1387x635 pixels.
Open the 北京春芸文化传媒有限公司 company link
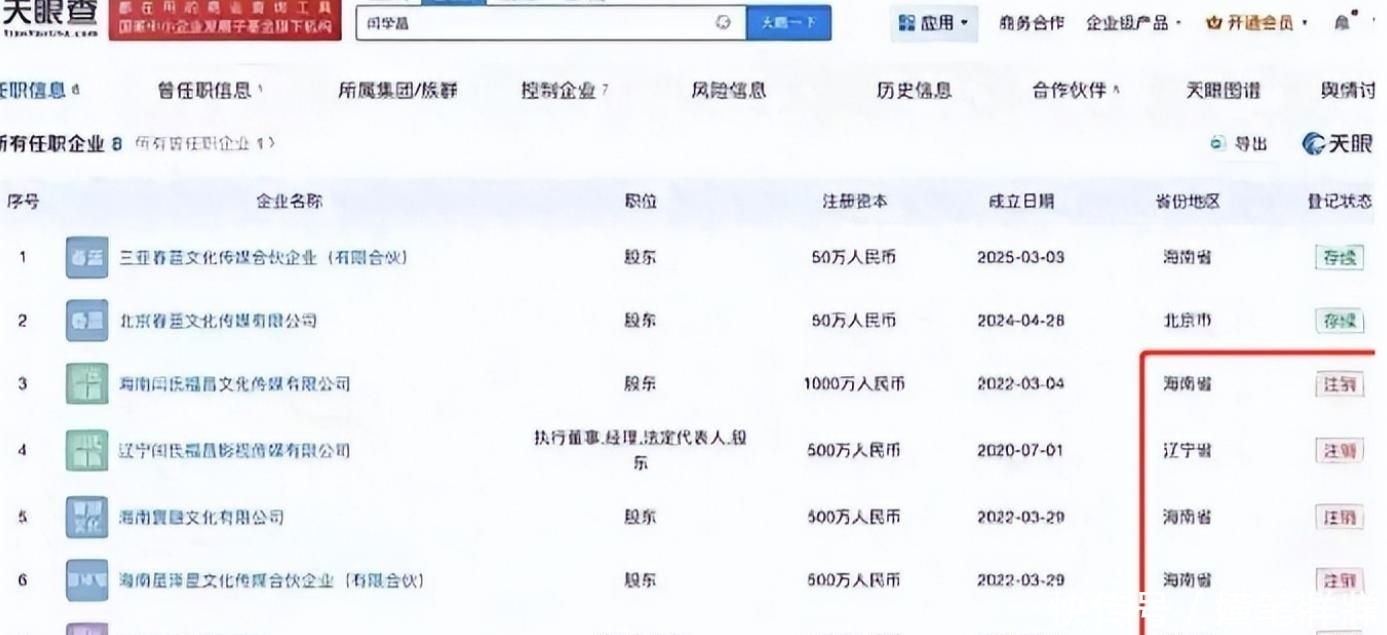coord(218,321)
